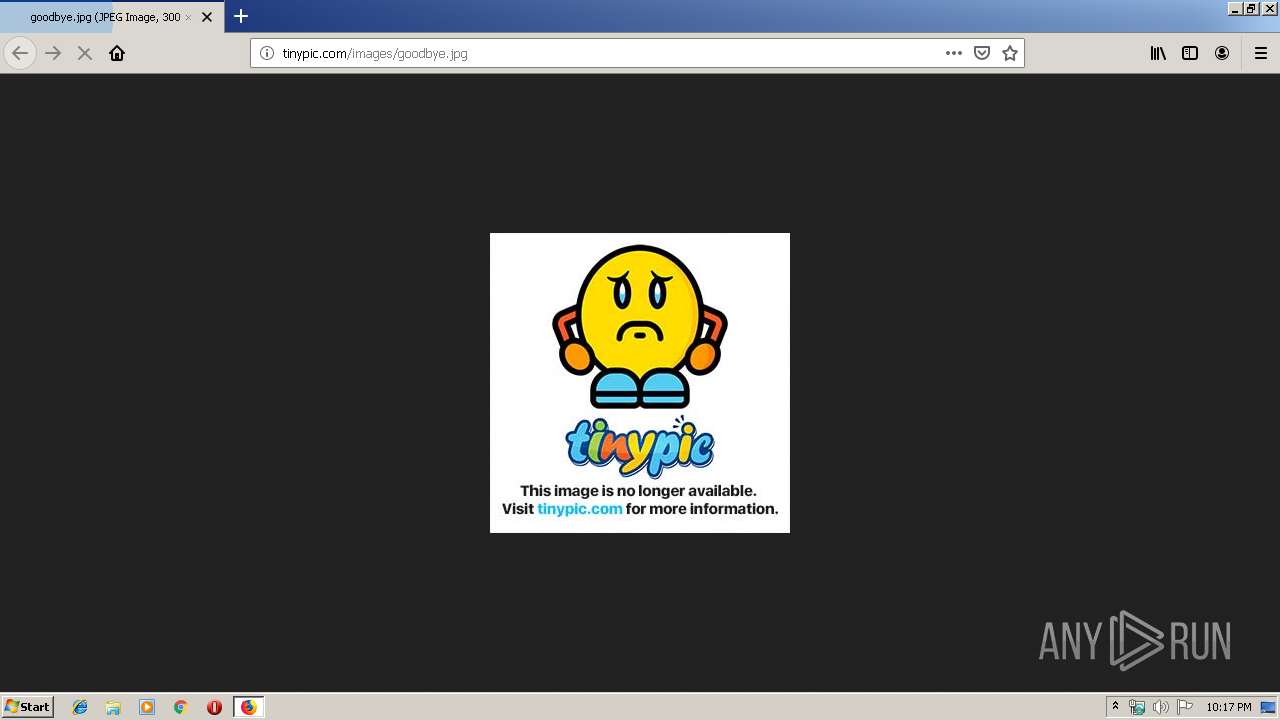Select the goodbye.jpg tab

click(x=110, y=17)
